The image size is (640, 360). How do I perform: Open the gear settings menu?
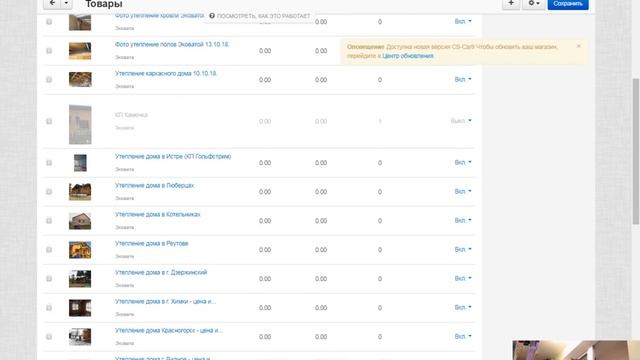coord(533,3)
